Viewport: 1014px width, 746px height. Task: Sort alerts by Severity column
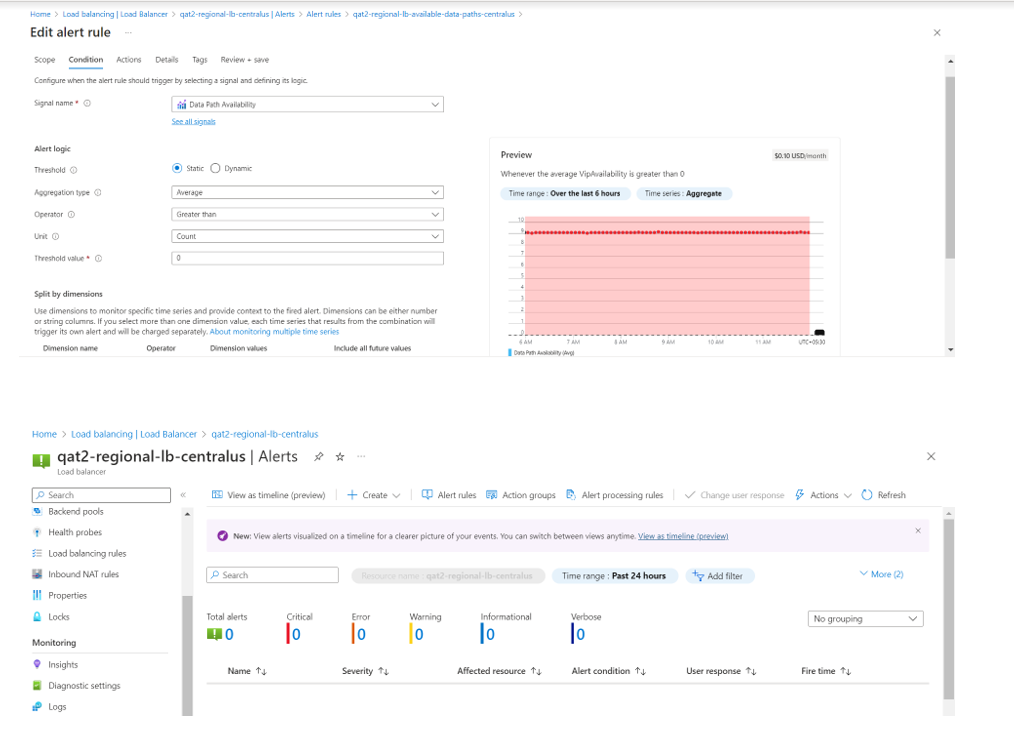pyautogui.click(x=365, y=671)
